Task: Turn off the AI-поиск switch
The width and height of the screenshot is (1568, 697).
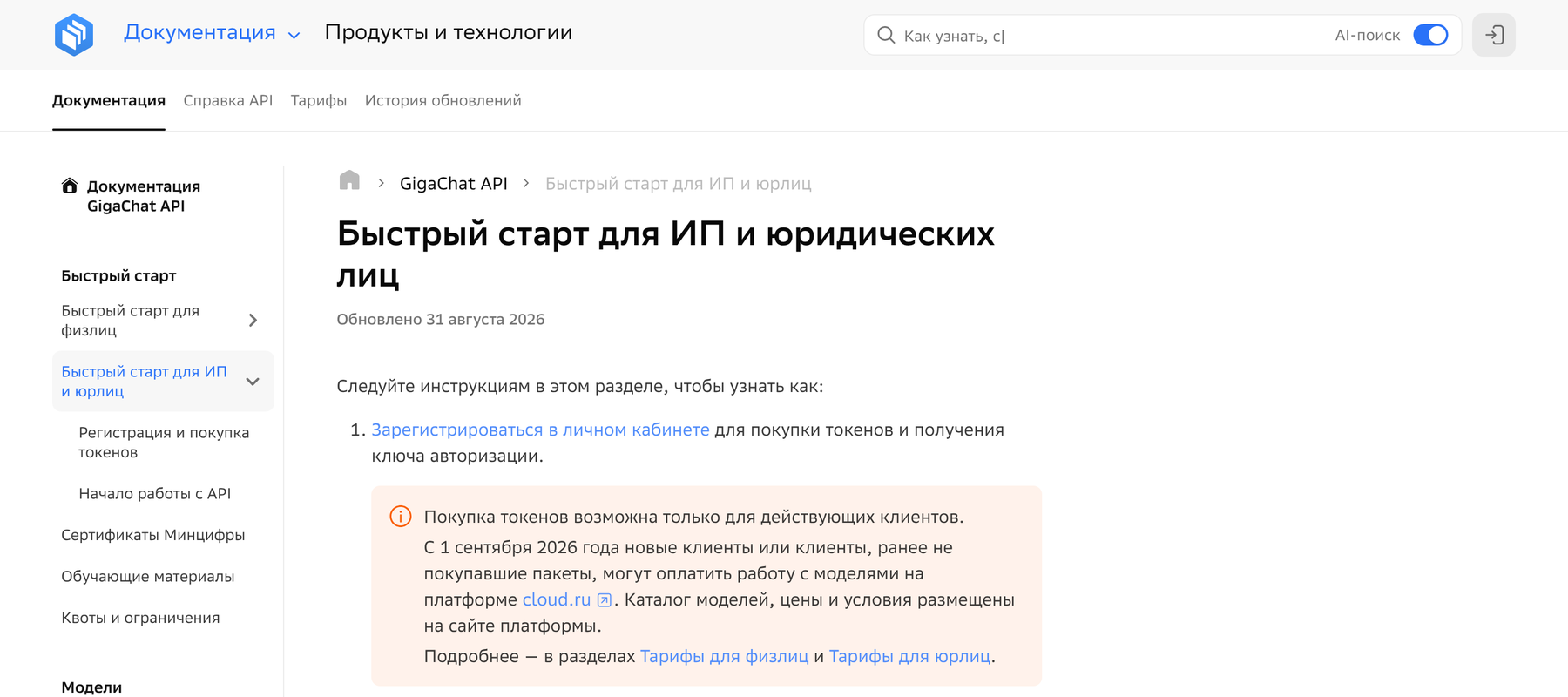Action: pos(1430,35)
